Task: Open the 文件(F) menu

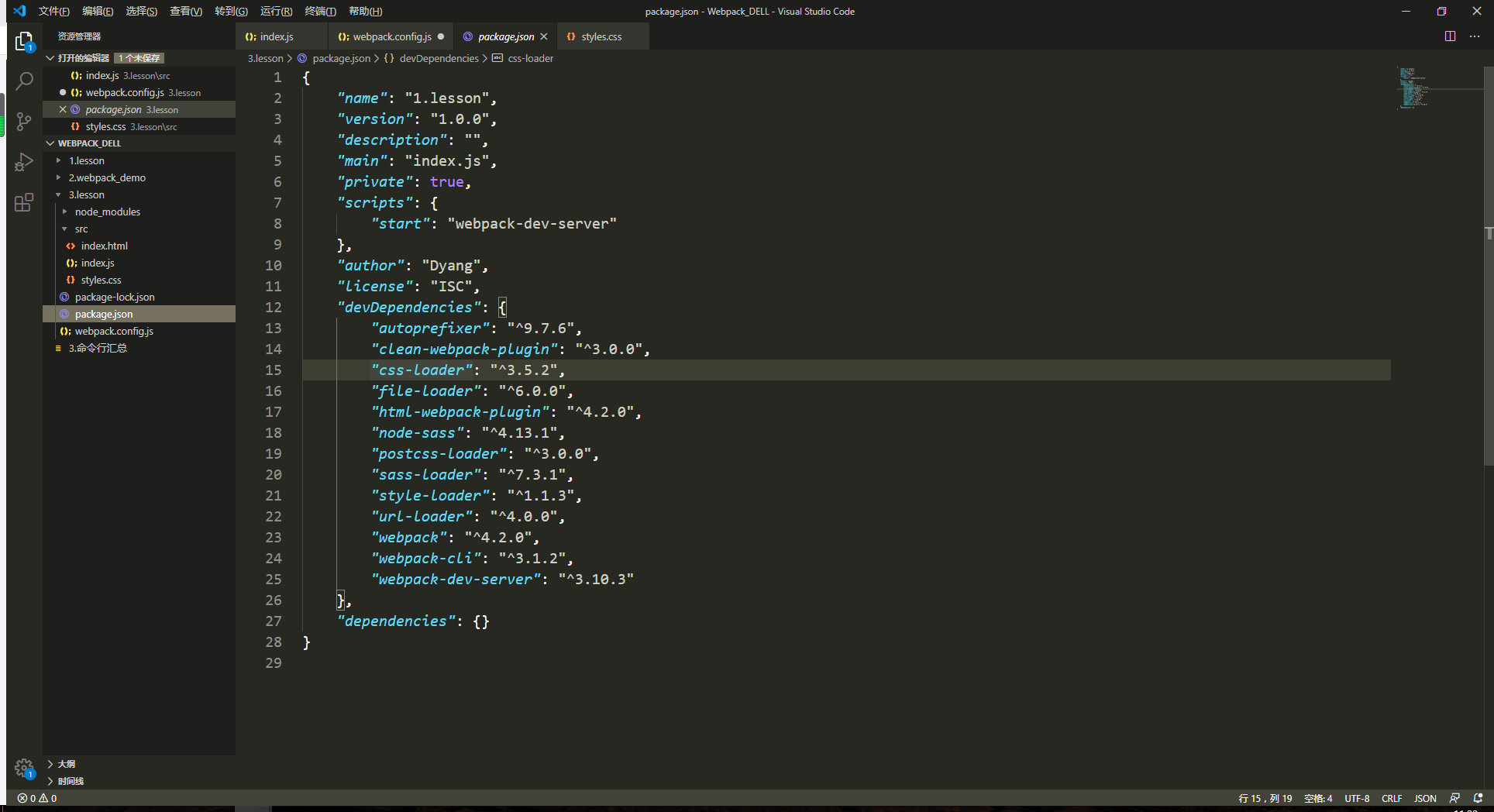Action: click(x=53, y=11)
